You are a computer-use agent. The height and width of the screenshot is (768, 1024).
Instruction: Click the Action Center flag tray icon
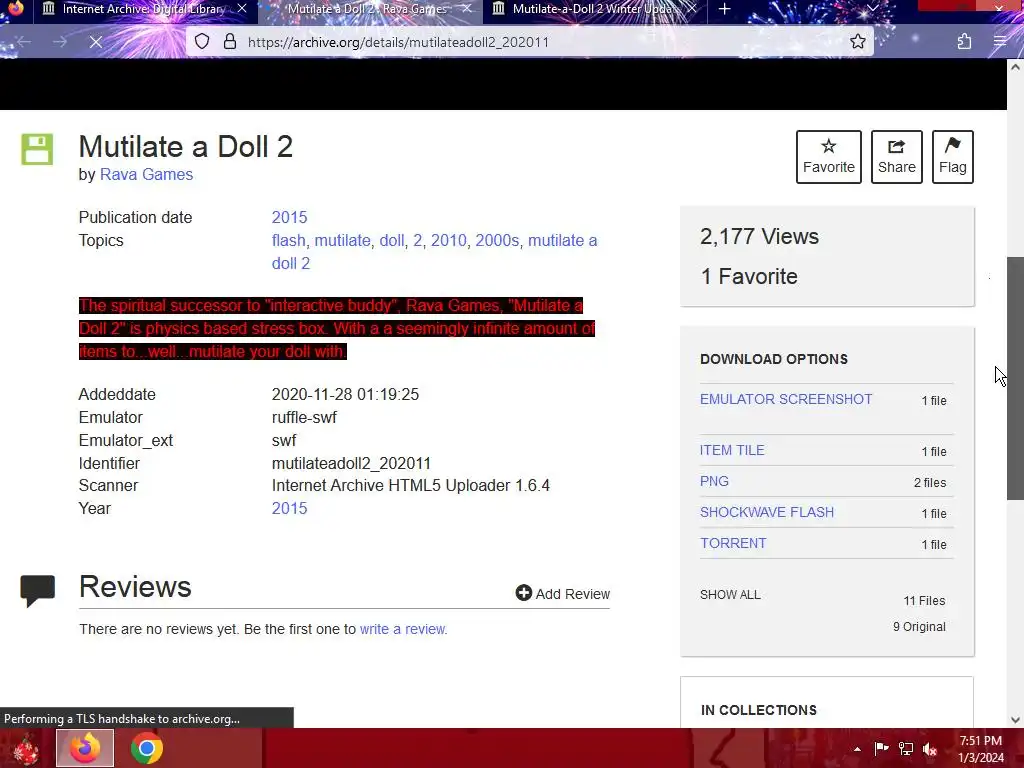click(x=881, y=749)
